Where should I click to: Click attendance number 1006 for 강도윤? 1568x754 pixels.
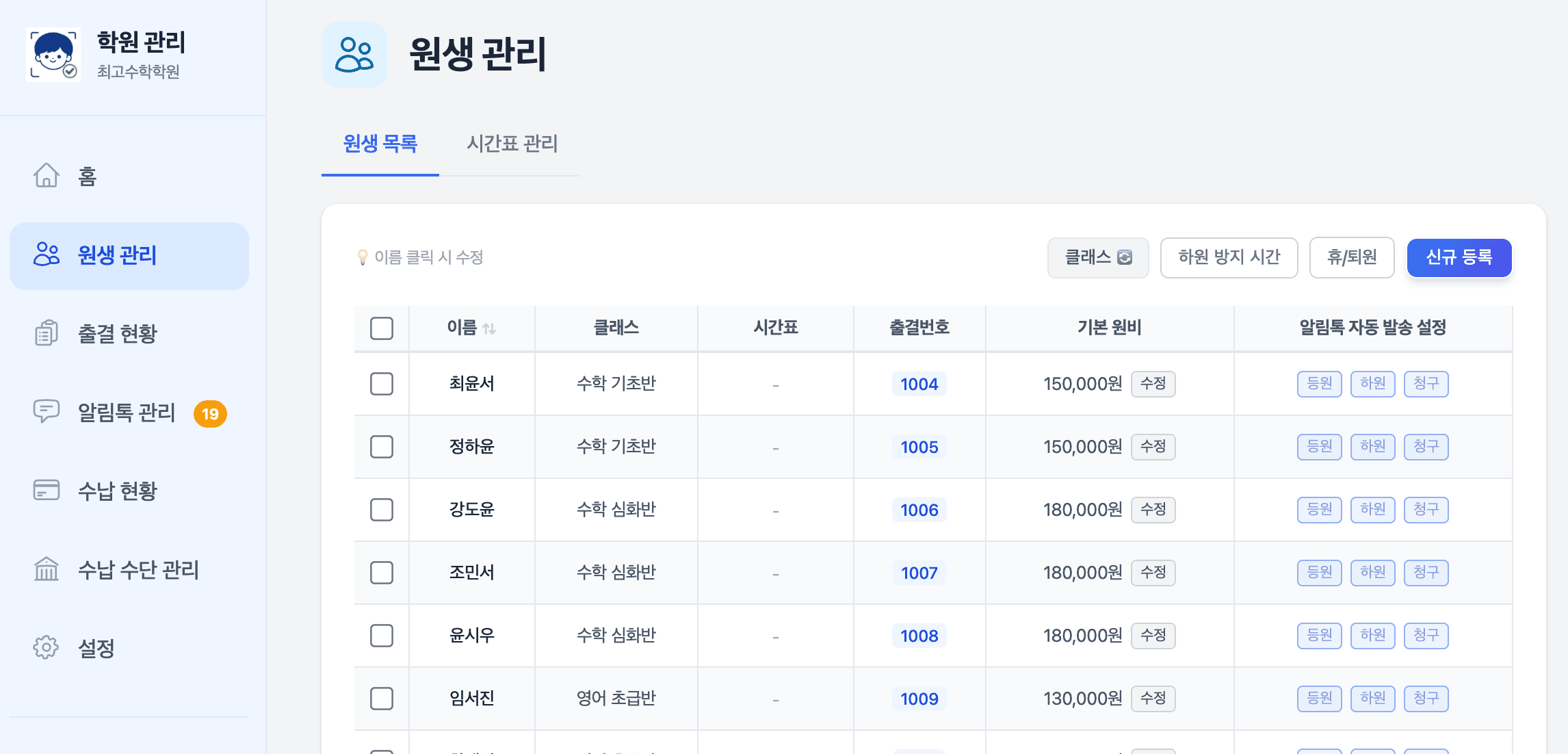(x=919, y=510)
